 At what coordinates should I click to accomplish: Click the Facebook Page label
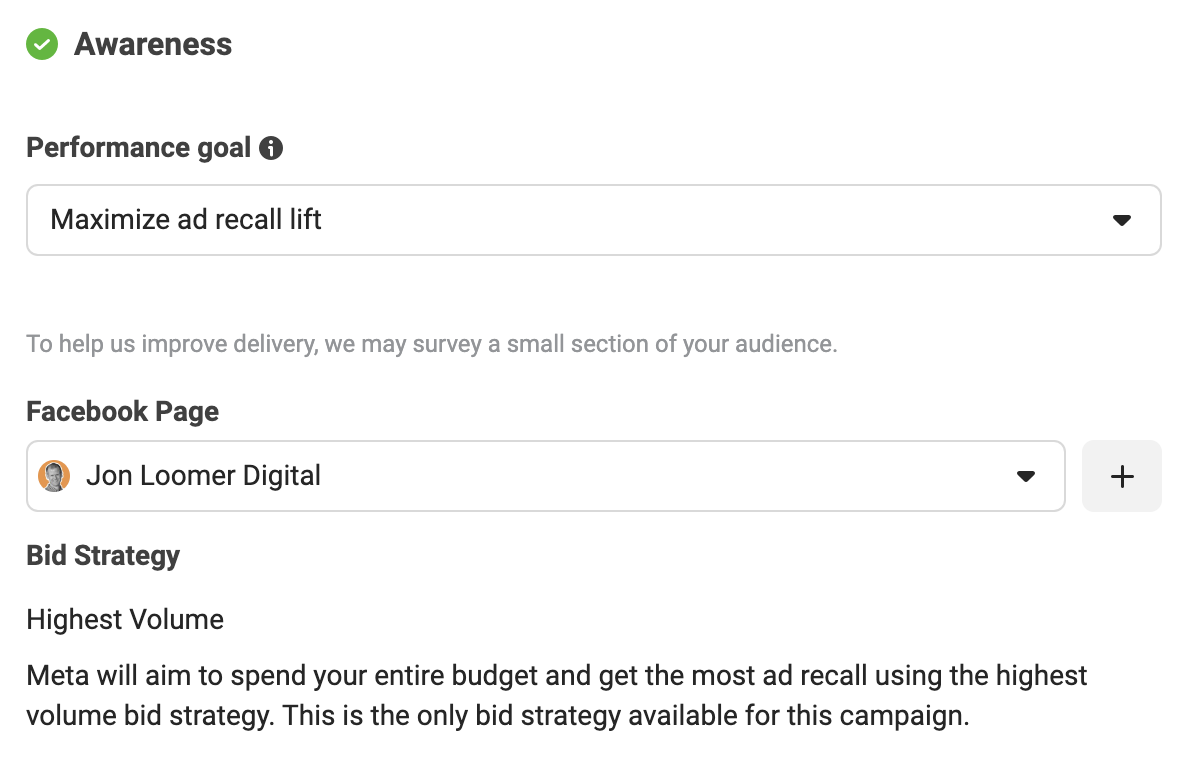(x=123, y=411)
